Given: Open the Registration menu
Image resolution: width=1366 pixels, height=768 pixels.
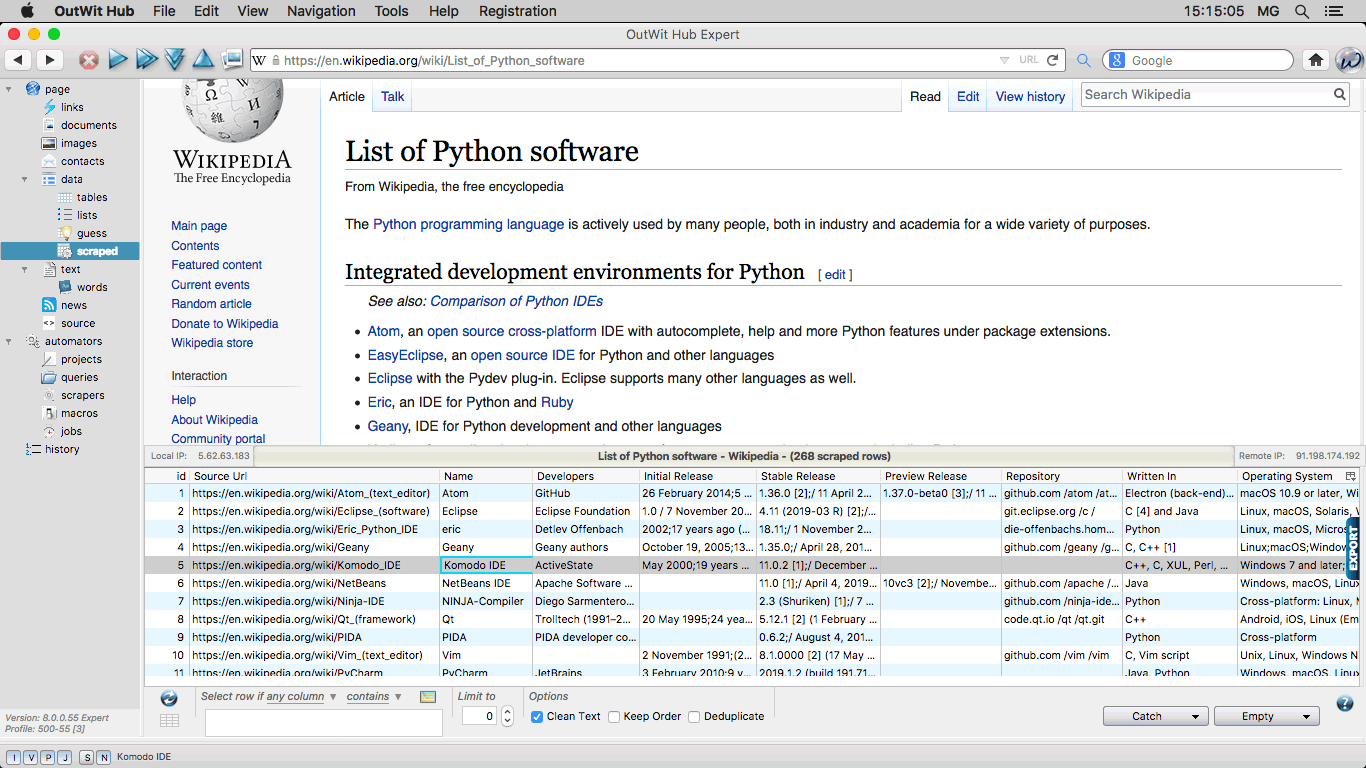Looking at the screenshot, I should (x=518, y=11).
